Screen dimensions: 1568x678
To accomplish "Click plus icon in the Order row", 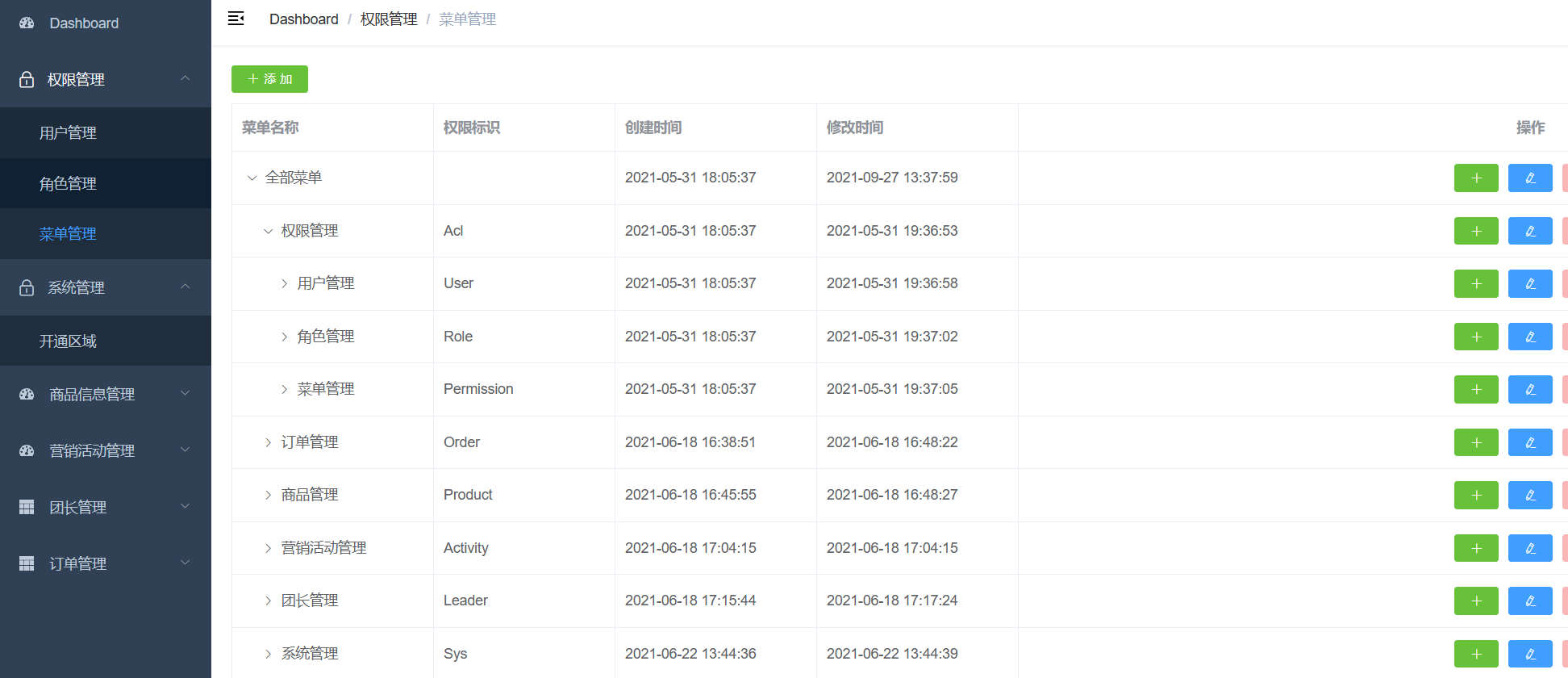I will coord(1475,442).
